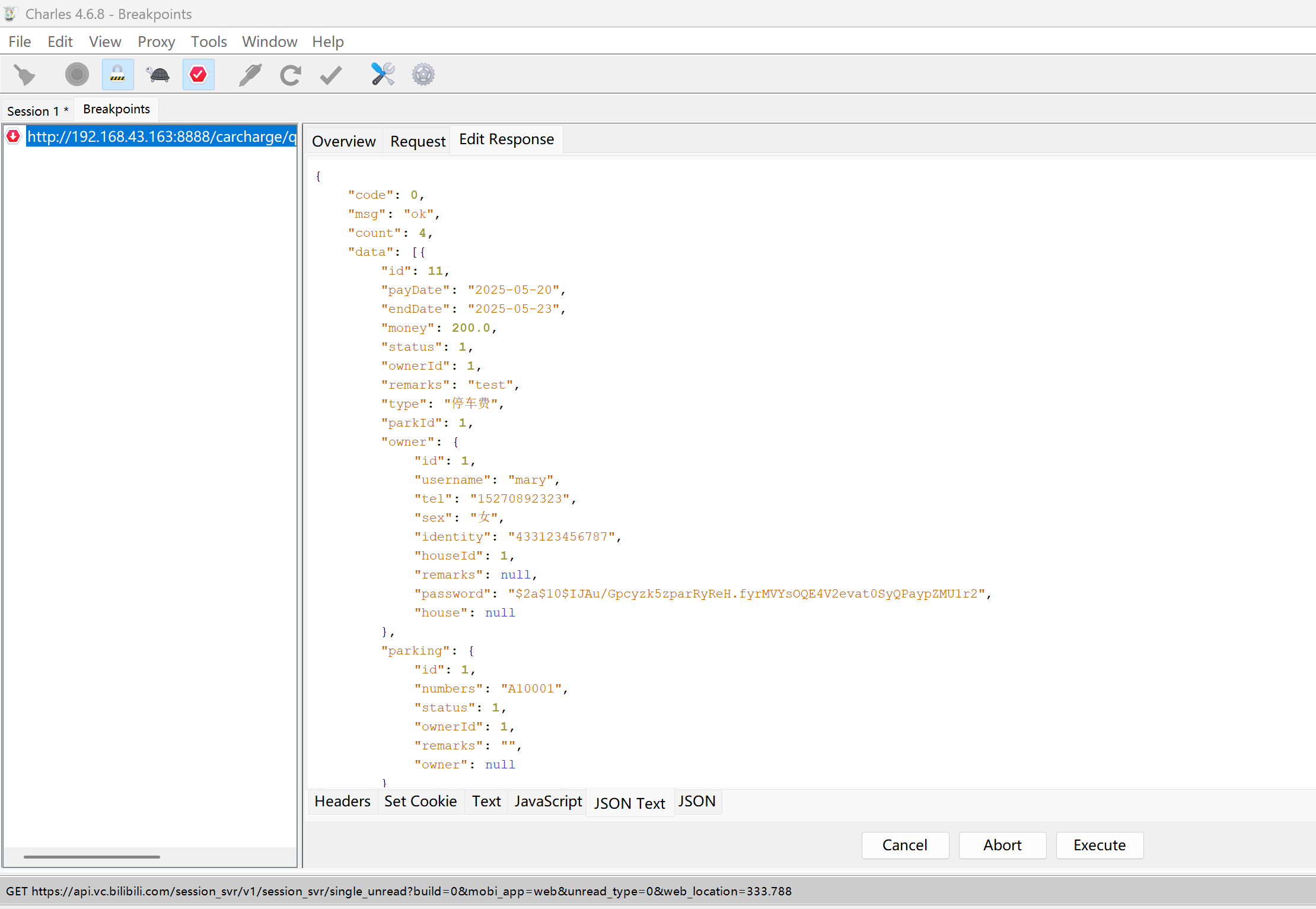Open the Proxy menu

click(157, 42)
